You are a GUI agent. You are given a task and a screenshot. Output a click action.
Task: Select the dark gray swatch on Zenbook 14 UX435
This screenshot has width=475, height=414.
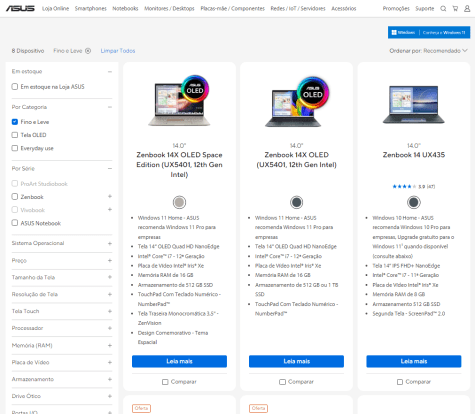tap(414, 202)
